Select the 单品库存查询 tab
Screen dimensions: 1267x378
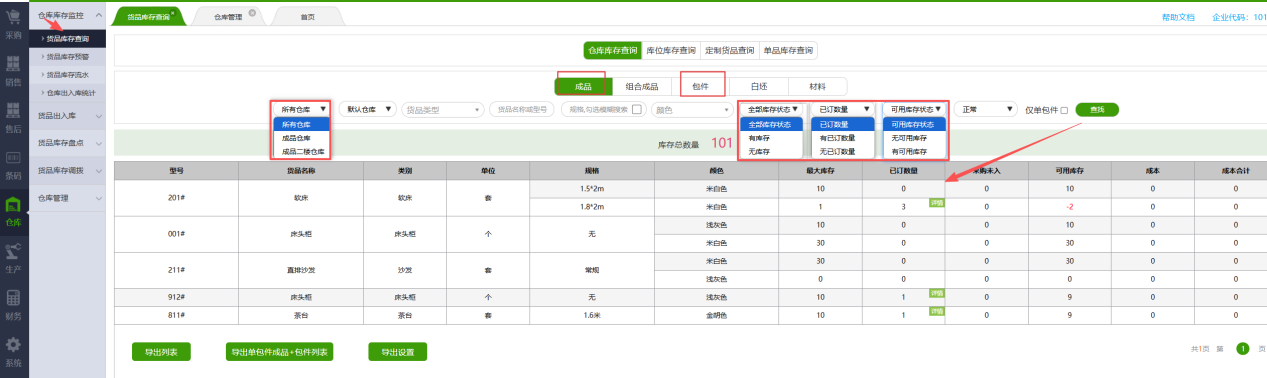[x=787, y=50]
